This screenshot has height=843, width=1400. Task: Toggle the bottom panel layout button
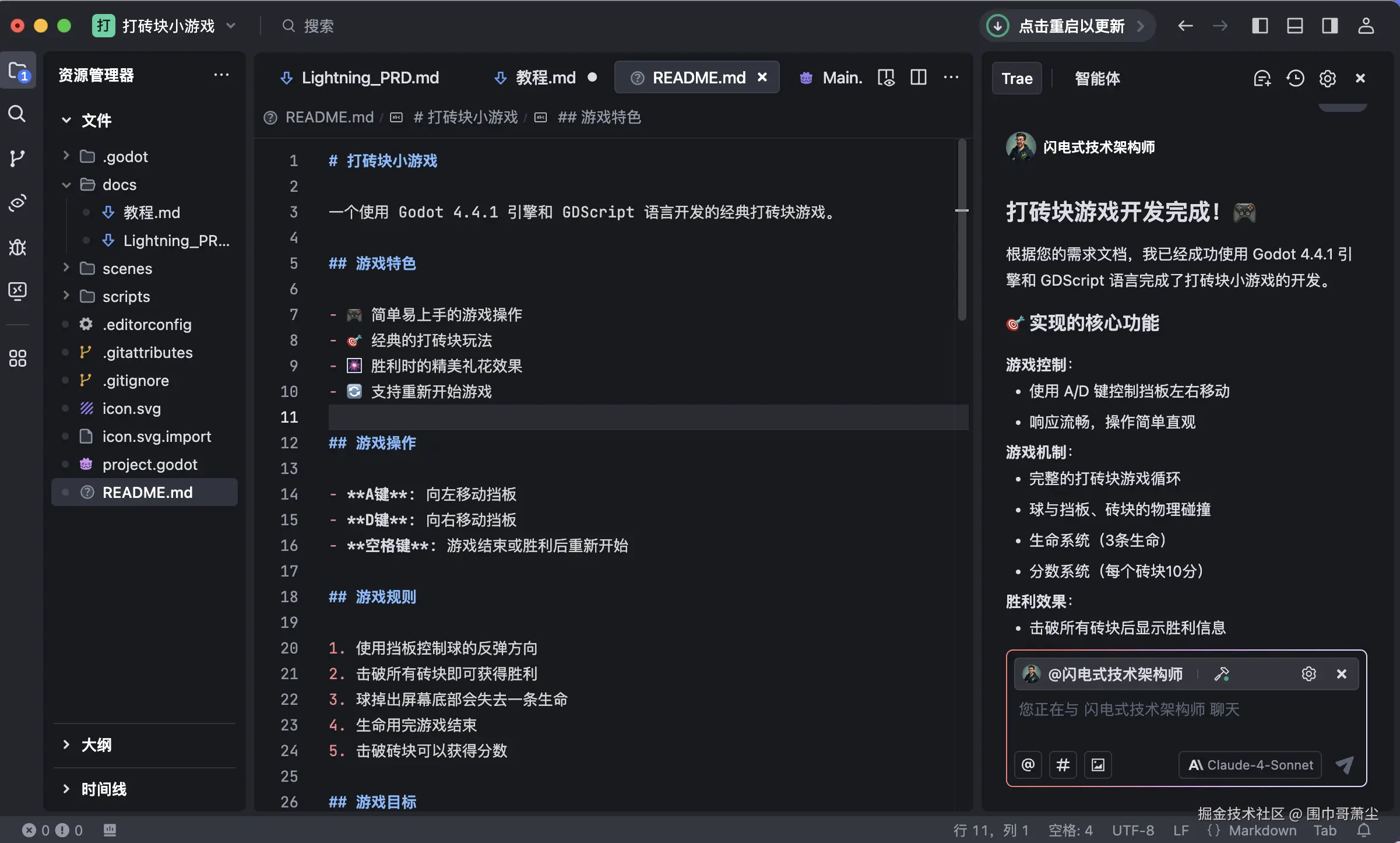point(1295,26)
